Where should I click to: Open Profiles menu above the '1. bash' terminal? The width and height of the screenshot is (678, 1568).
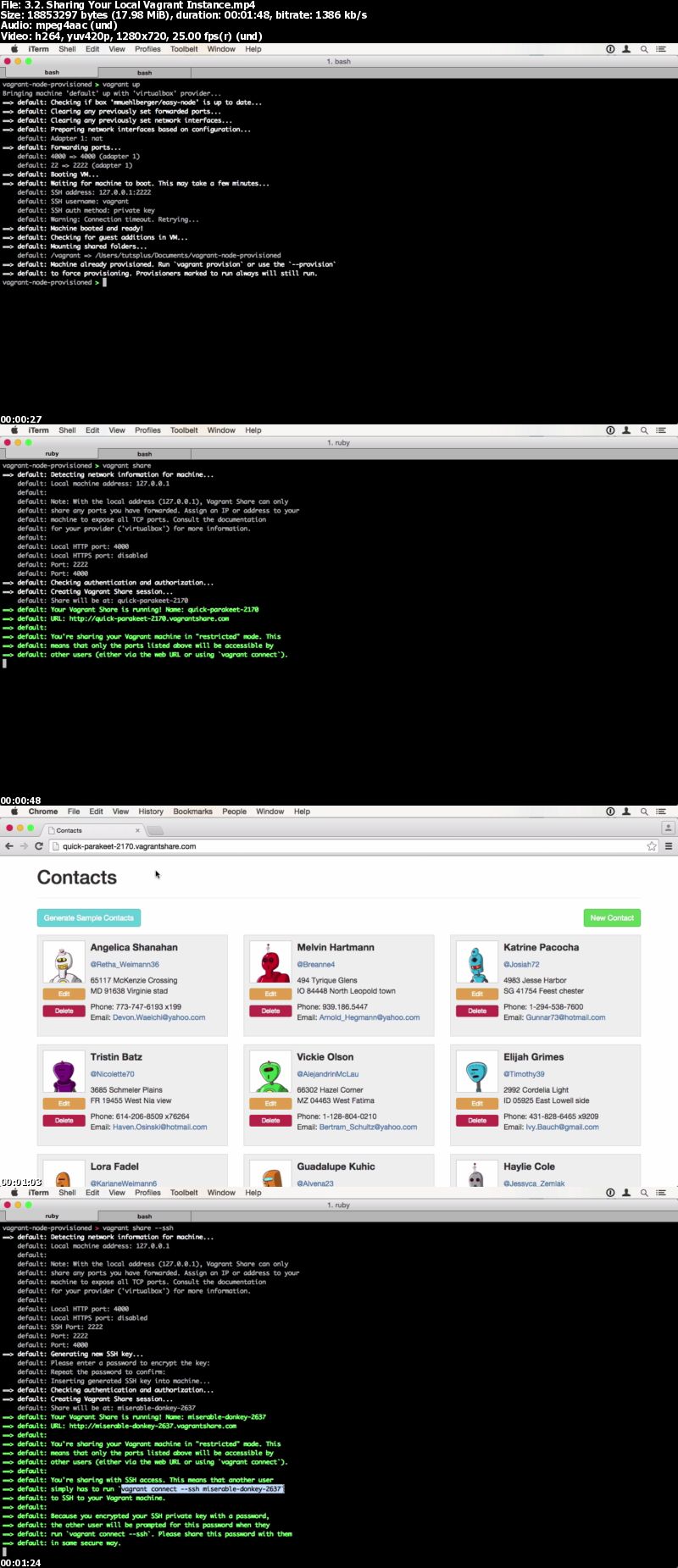click(x=147, y=49)
